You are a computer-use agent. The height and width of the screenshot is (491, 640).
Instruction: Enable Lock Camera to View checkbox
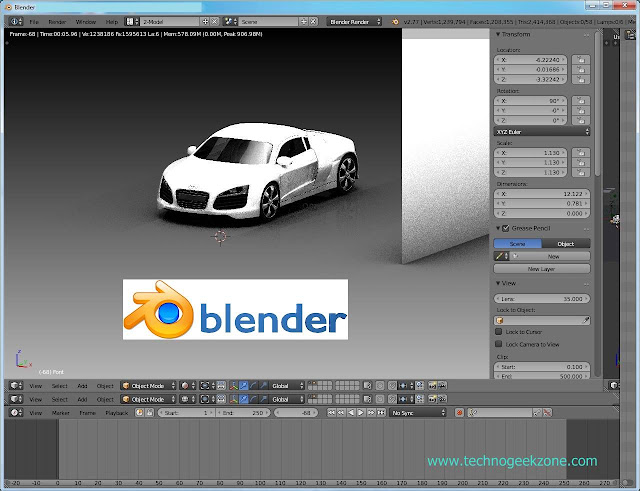498,344
